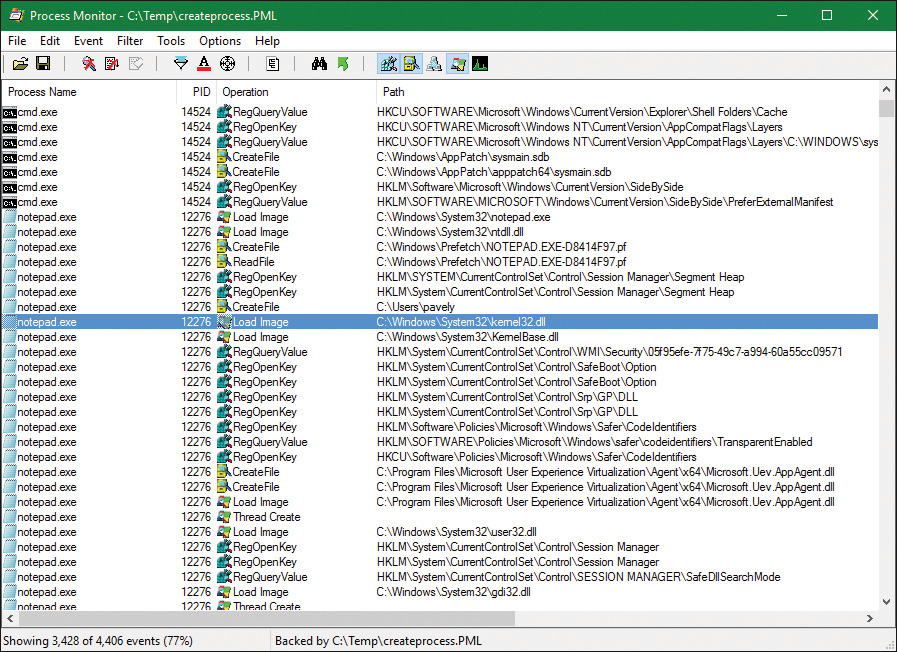Toggle Show Network Activity button
Image resolution: width=897 pixels, height=652 pixels.
point(434,64)
